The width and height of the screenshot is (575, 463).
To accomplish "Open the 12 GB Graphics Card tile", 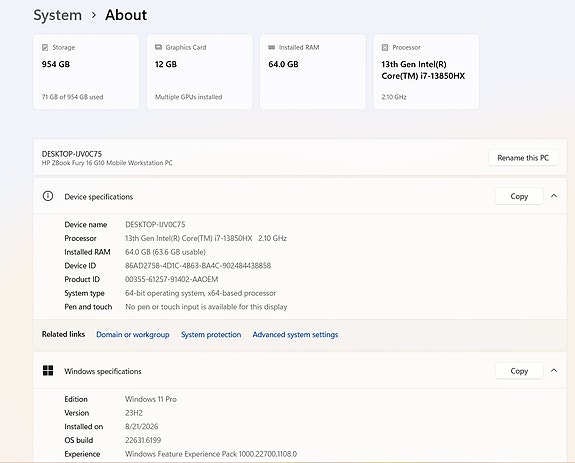I will point(199,72).
